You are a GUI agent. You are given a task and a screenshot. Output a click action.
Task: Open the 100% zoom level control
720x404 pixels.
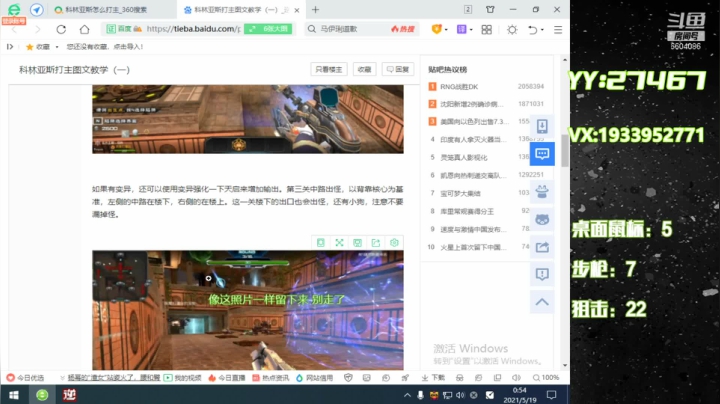[546, 378]
